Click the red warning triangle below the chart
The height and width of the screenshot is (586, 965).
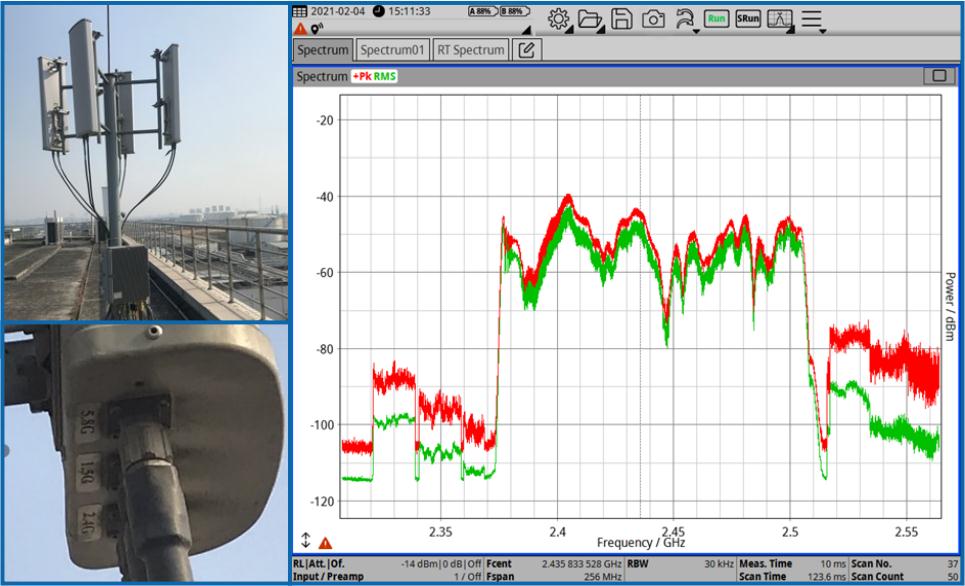[325, 543]
